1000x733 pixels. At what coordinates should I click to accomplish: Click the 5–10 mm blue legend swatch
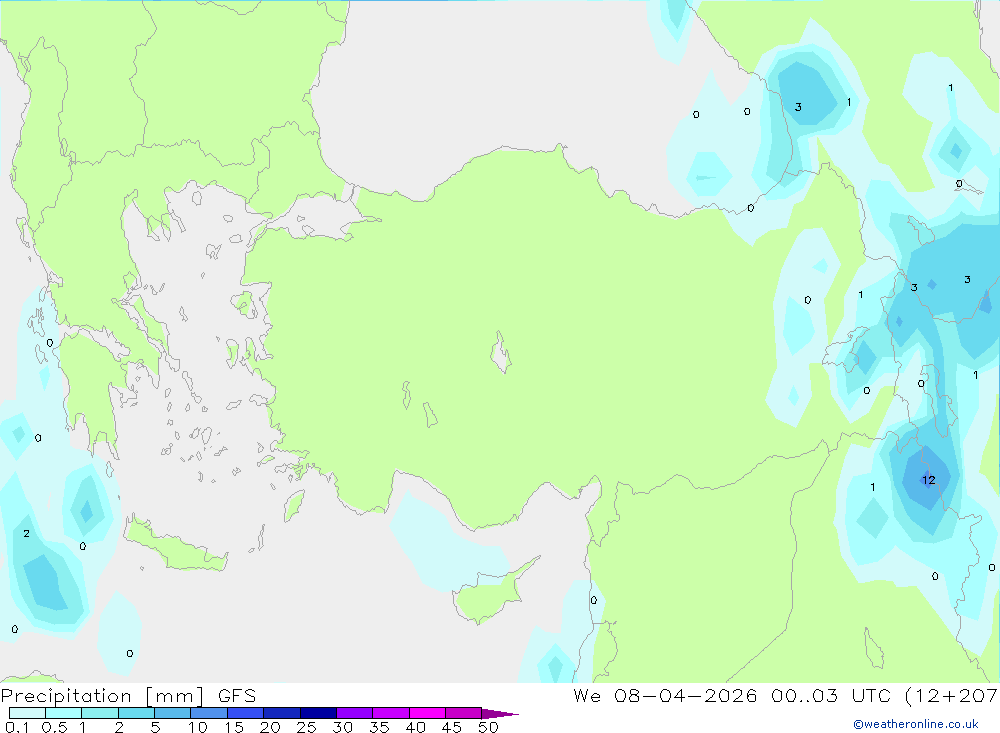point(172,713)
